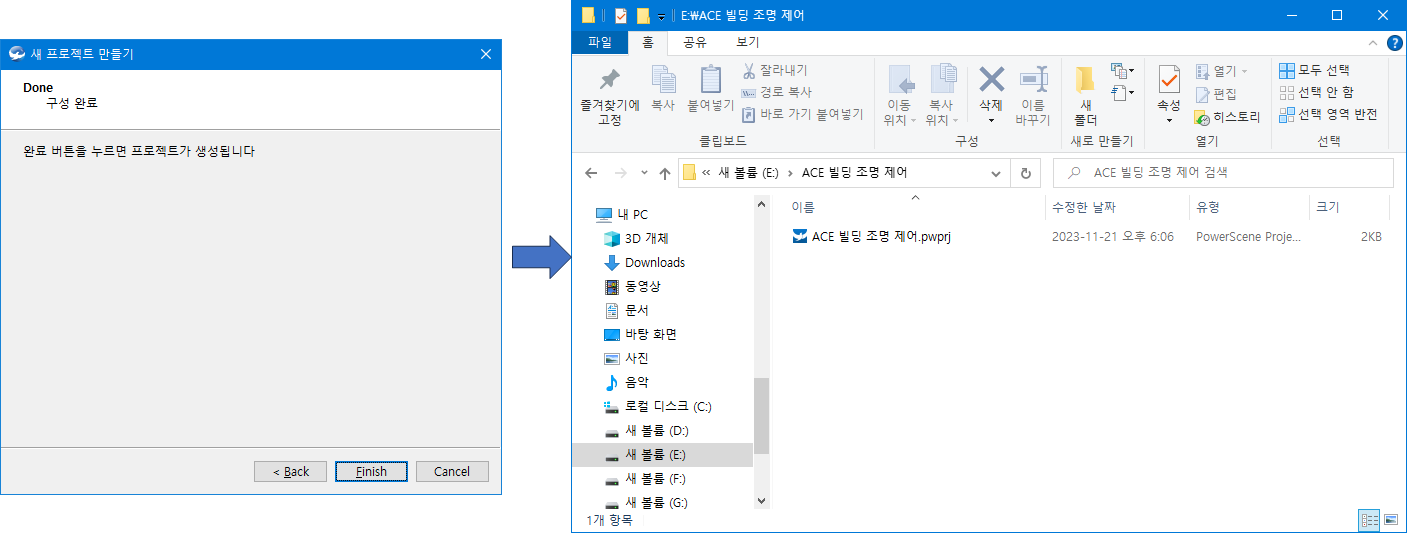Click the address bar path field
Image resolution: width=1407 pixels, height=533 pixels.
pyautogui.click(x=844, y=173)
